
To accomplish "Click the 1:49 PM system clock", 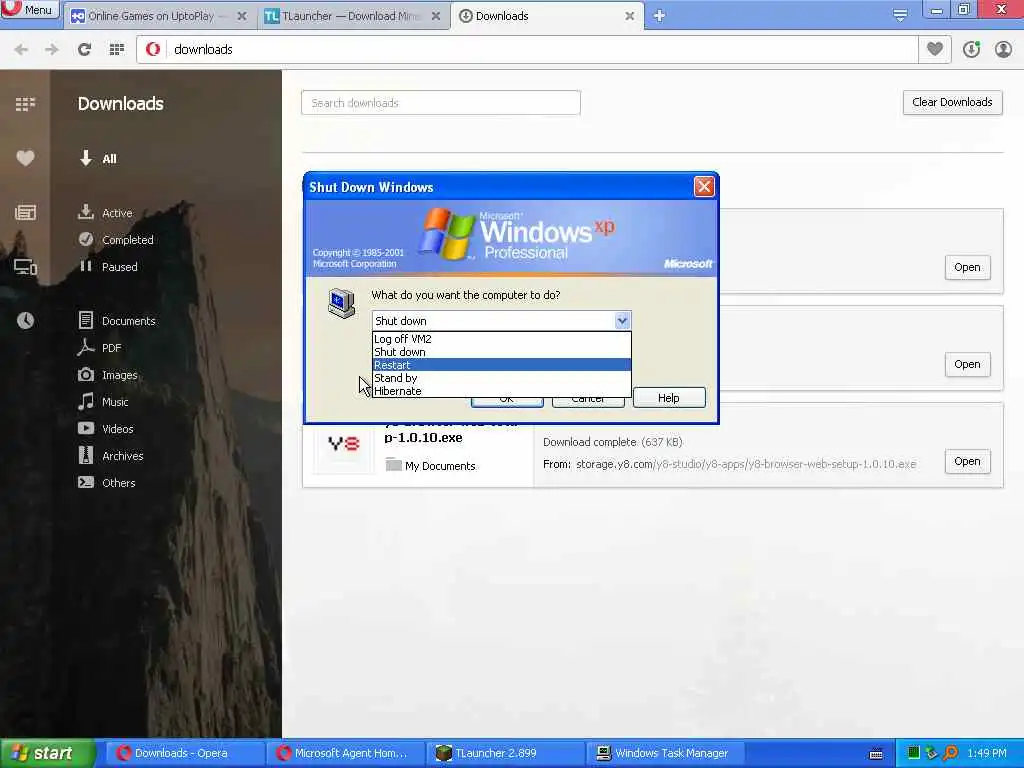I will tap(987, 753).
